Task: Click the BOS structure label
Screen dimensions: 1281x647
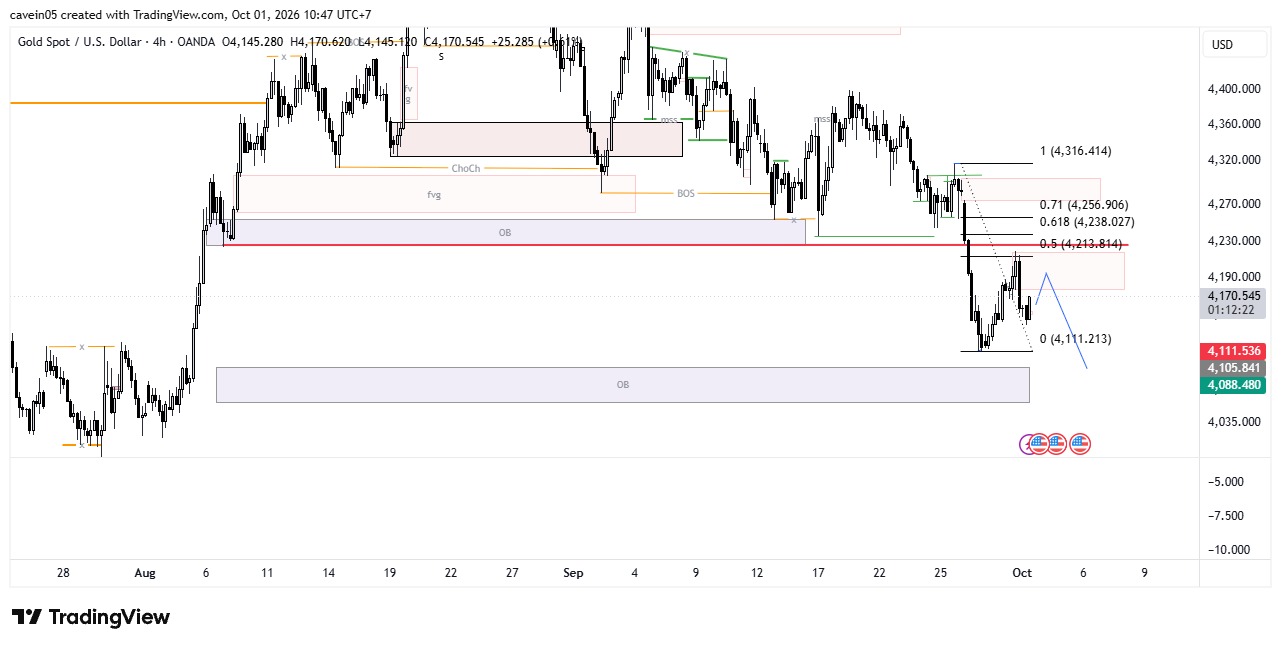Action: pyautogui.click(x=685, y=193)
